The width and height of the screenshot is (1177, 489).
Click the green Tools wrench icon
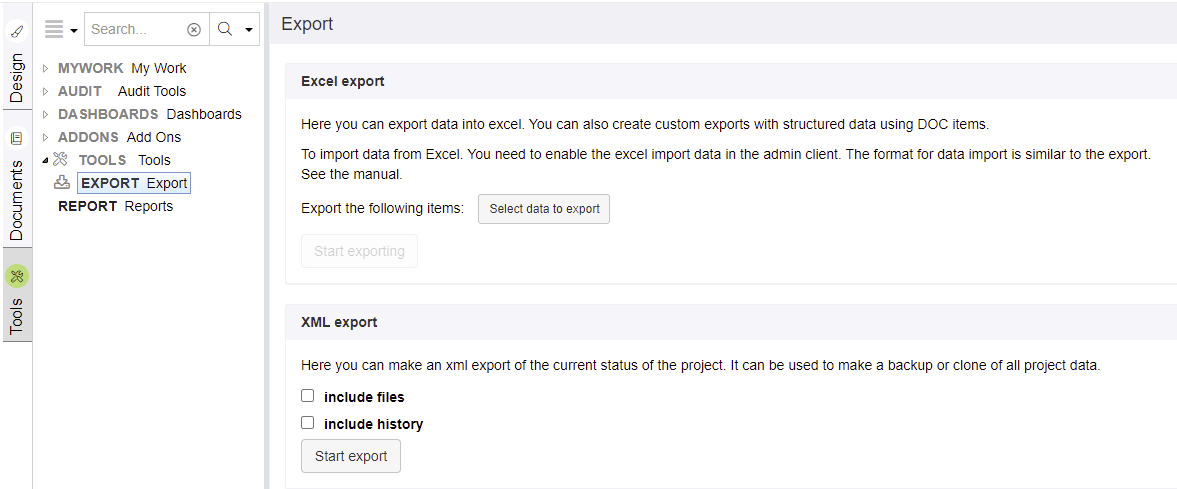click(17, 276)
